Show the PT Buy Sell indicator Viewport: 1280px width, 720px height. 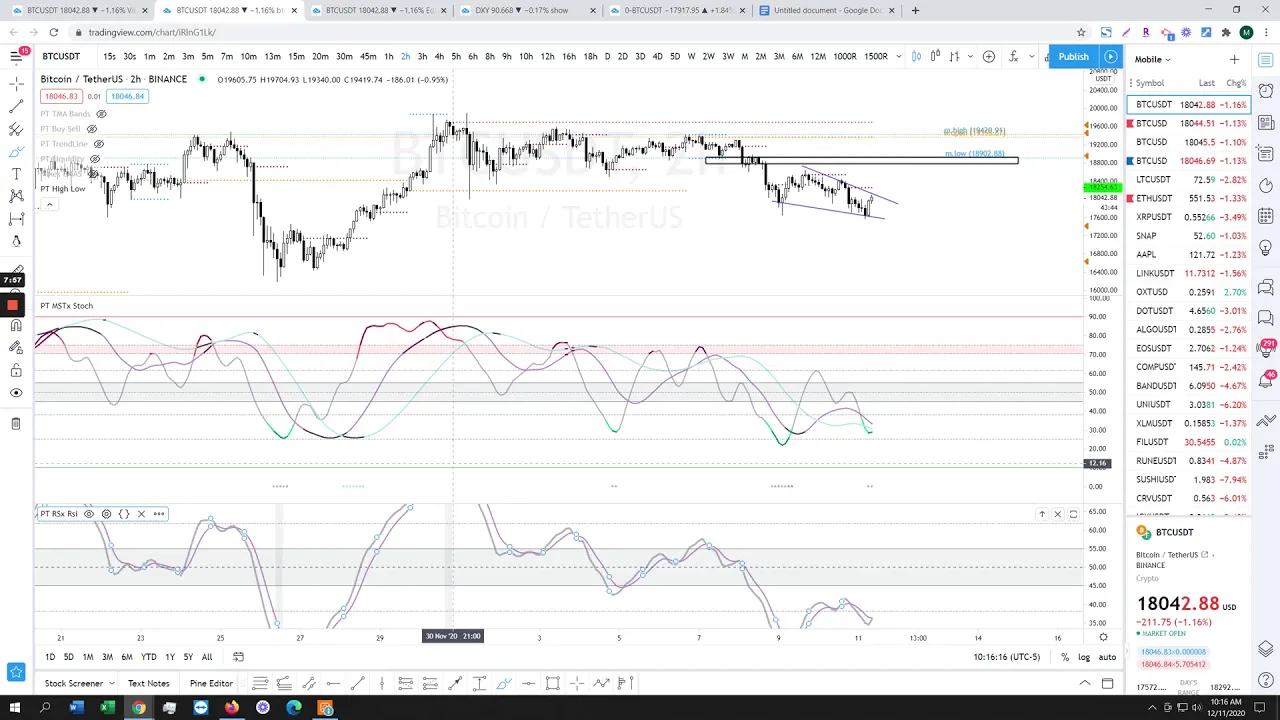point(92,129)
